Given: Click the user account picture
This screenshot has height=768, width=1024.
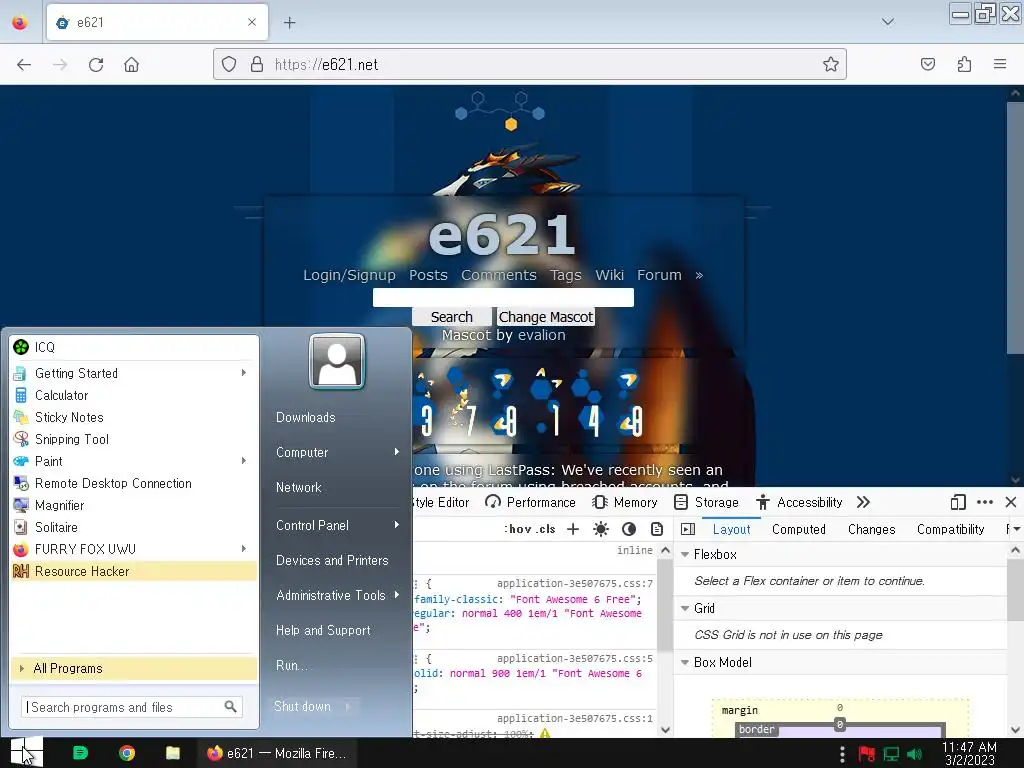Looking at the screenshot, I should point(337,360).
